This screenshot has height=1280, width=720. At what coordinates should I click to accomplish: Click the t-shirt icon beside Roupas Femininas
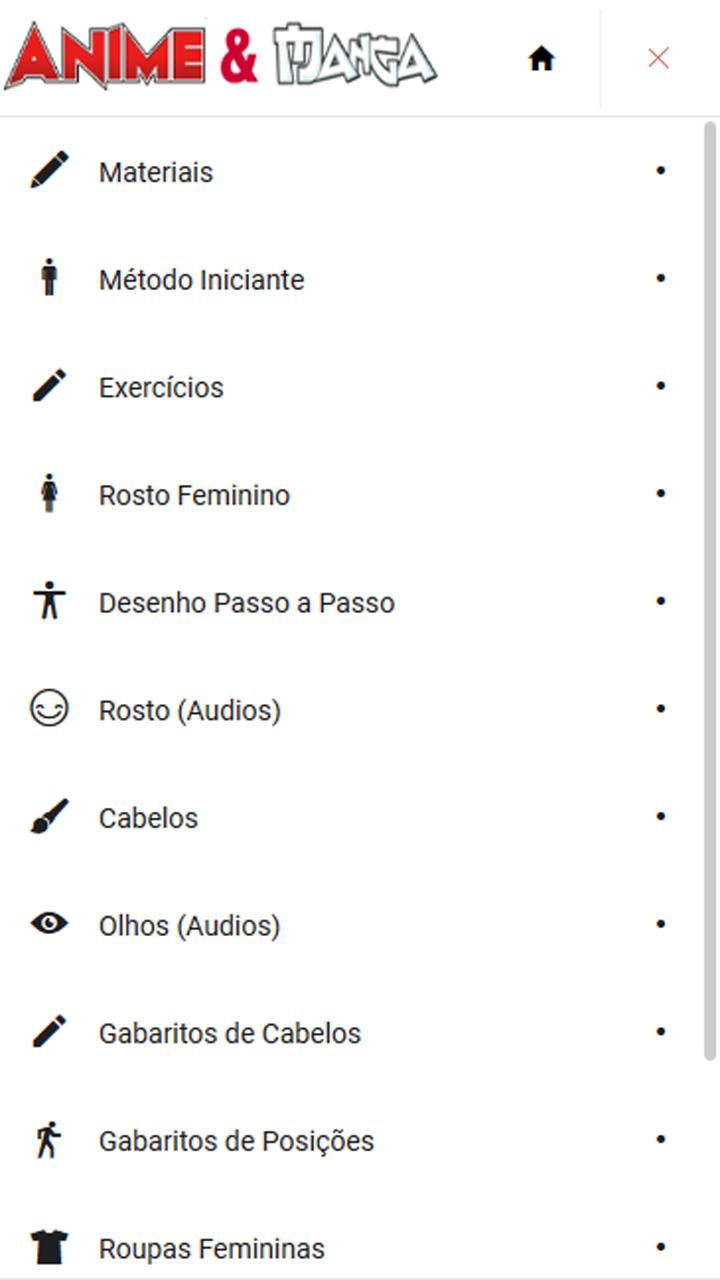pos(49,1247)
